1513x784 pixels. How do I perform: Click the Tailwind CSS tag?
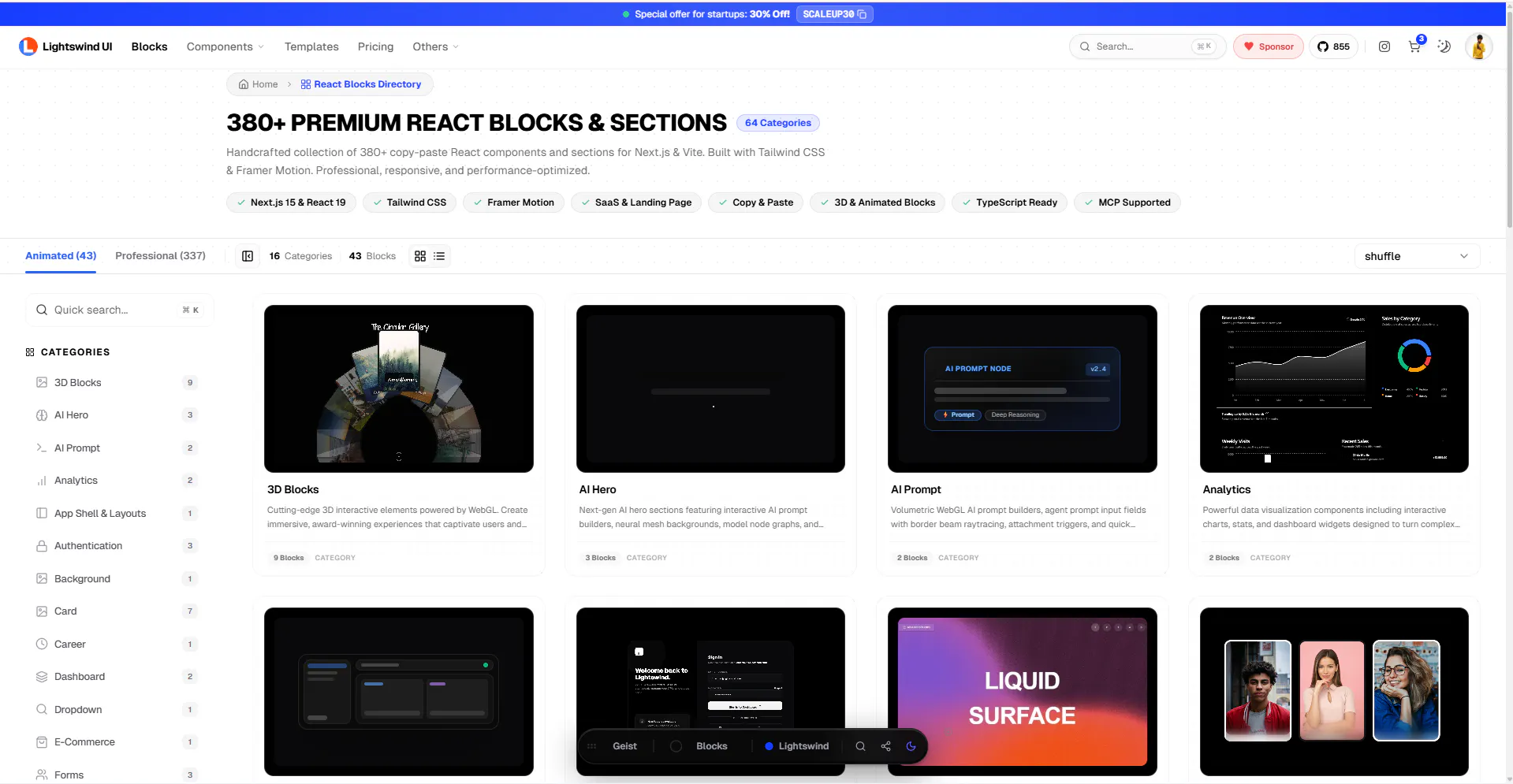(x=409, y=203)
